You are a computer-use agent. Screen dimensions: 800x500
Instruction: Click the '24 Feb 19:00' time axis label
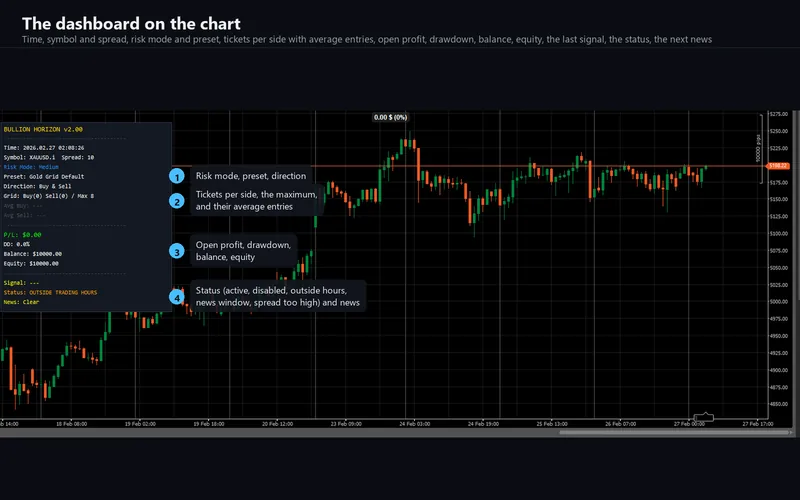[483, 424]
